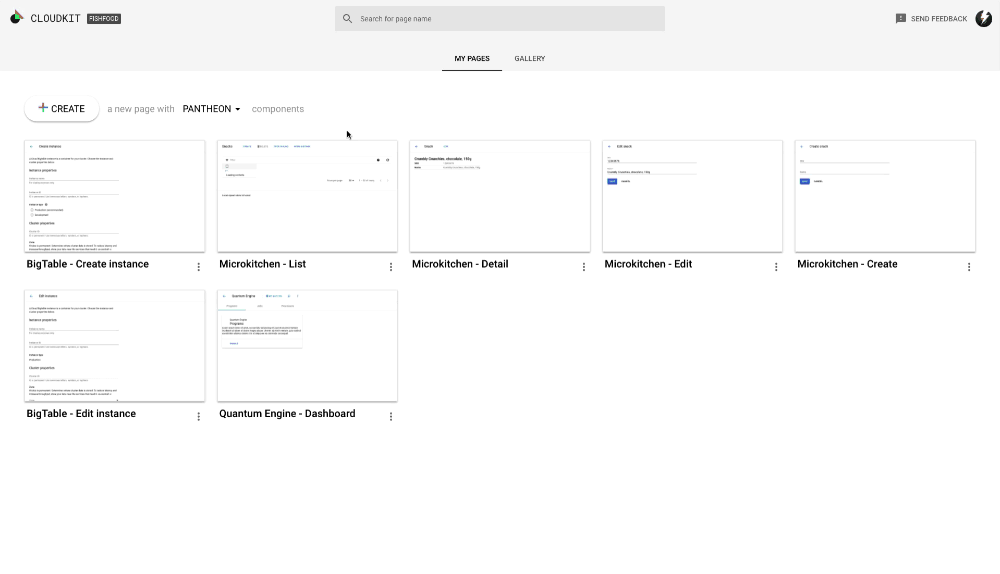Open options menu for BigTable - Create instance

pos(198,267)
